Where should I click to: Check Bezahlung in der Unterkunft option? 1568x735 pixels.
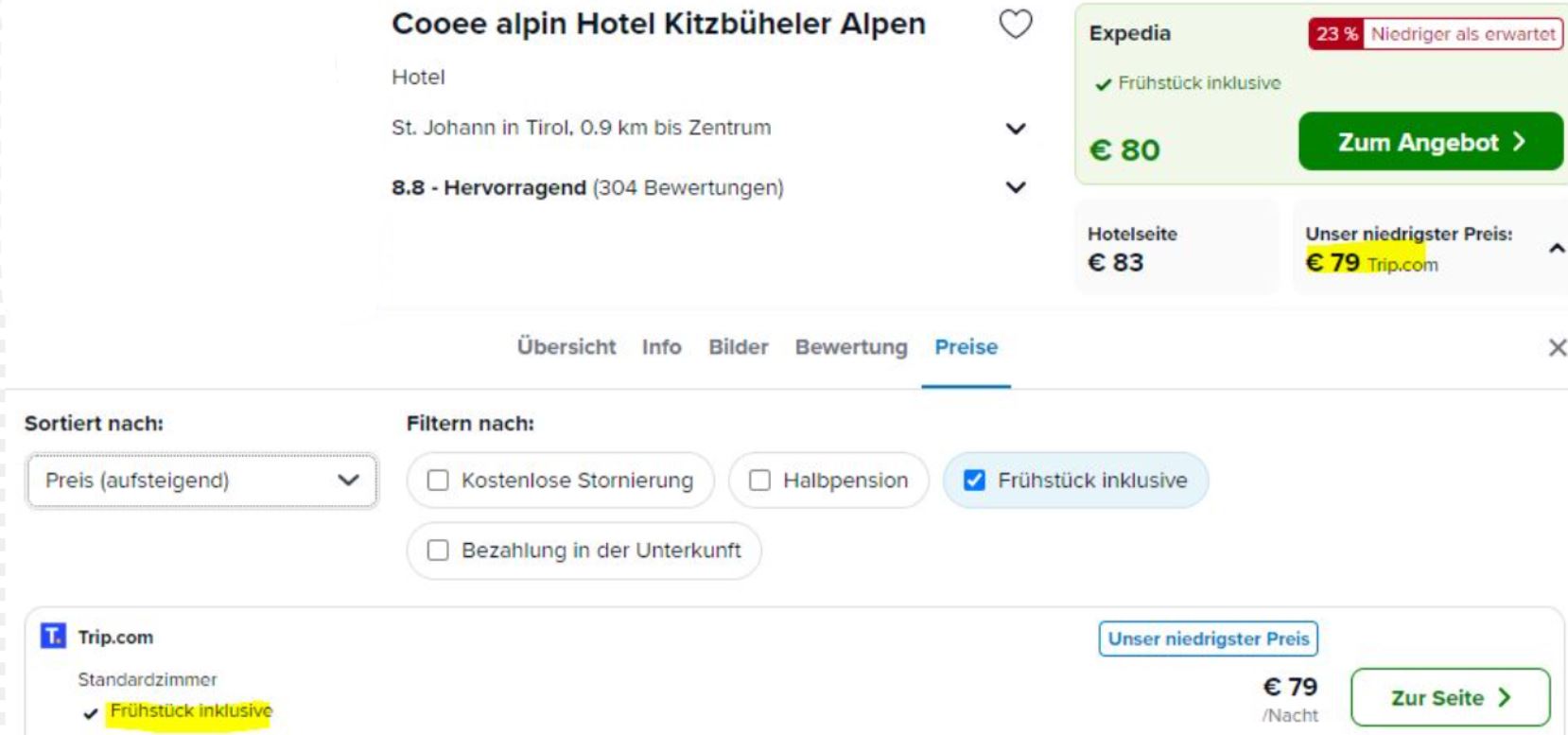pyautogui.click(x=438, y=551)
